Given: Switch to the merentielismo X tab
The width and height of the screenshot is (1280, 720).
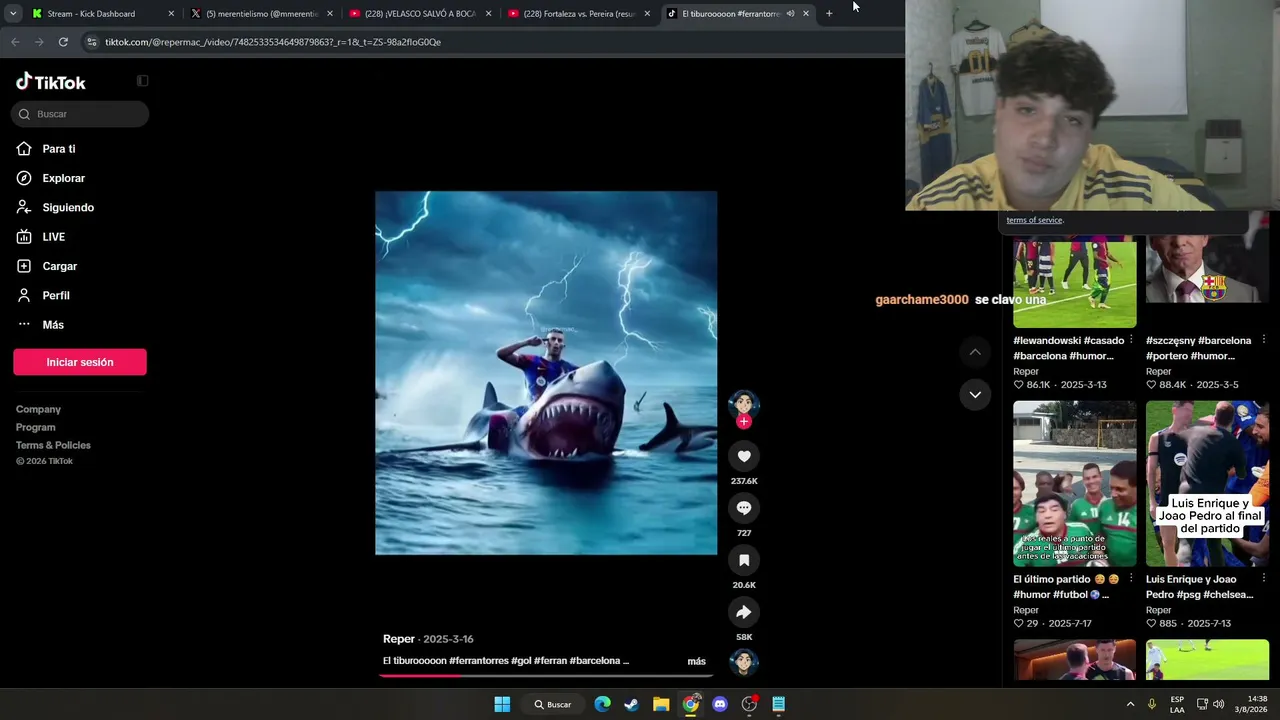Looking at the screenshot, I should [260, 14].
